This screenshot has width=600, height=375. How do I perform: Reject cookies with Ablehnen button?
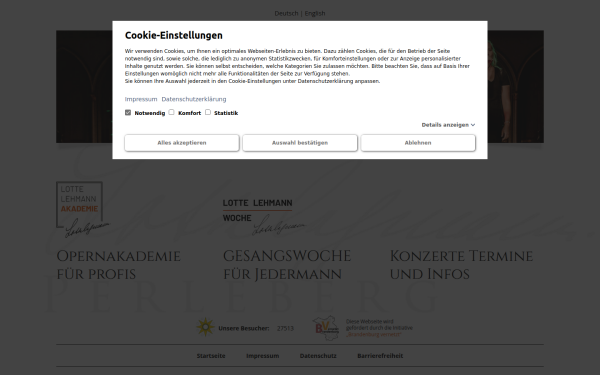coord(418,143)
